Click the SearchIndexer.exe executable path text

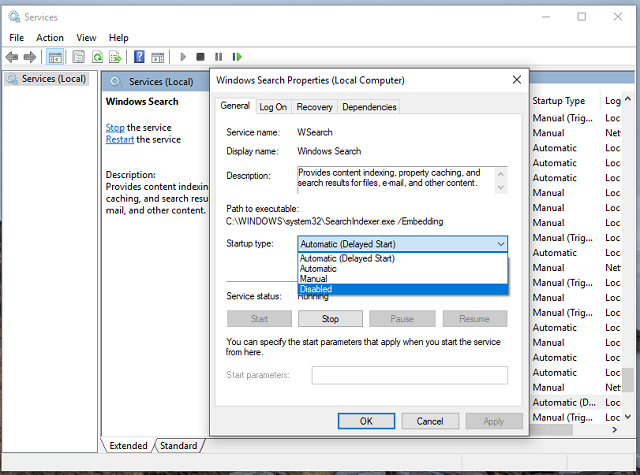coord(334,222)
